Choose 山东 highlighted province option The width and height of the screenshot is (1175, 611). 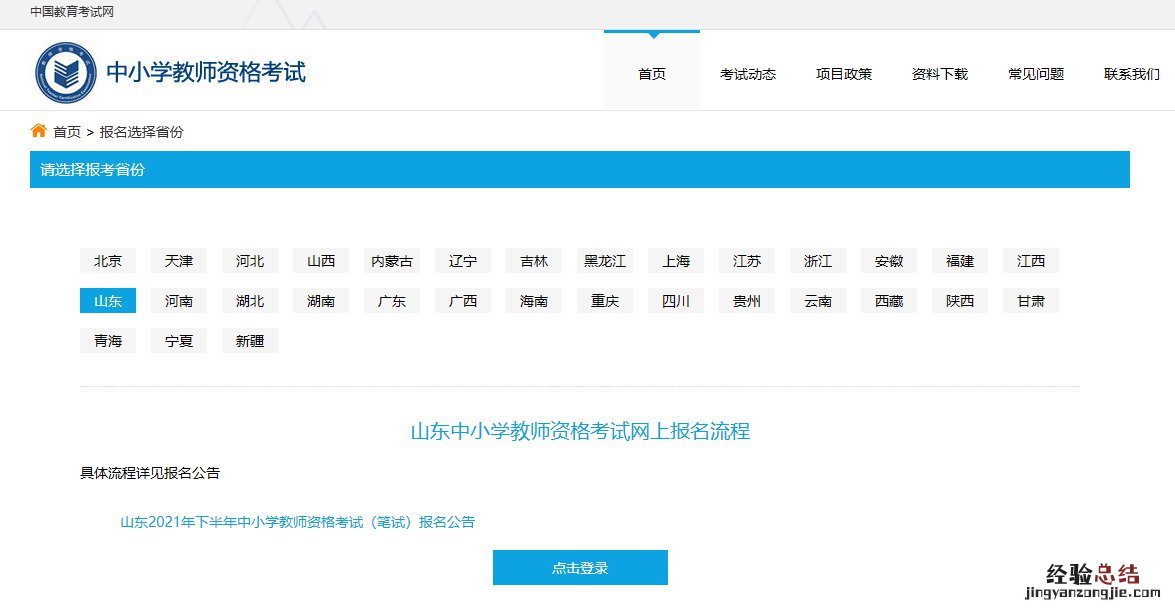point(108,301)
